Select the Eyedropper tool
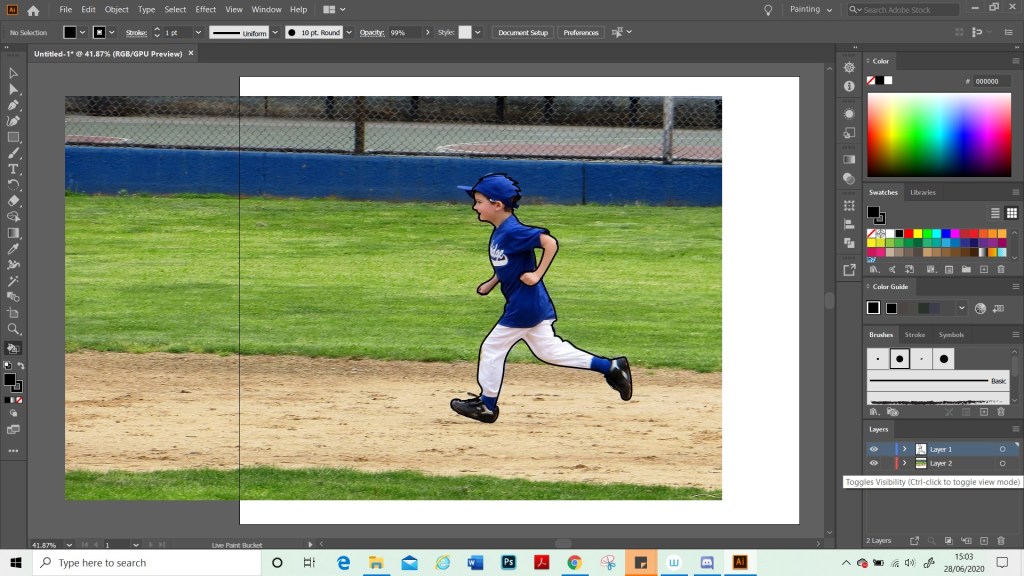 coord(14,249)
